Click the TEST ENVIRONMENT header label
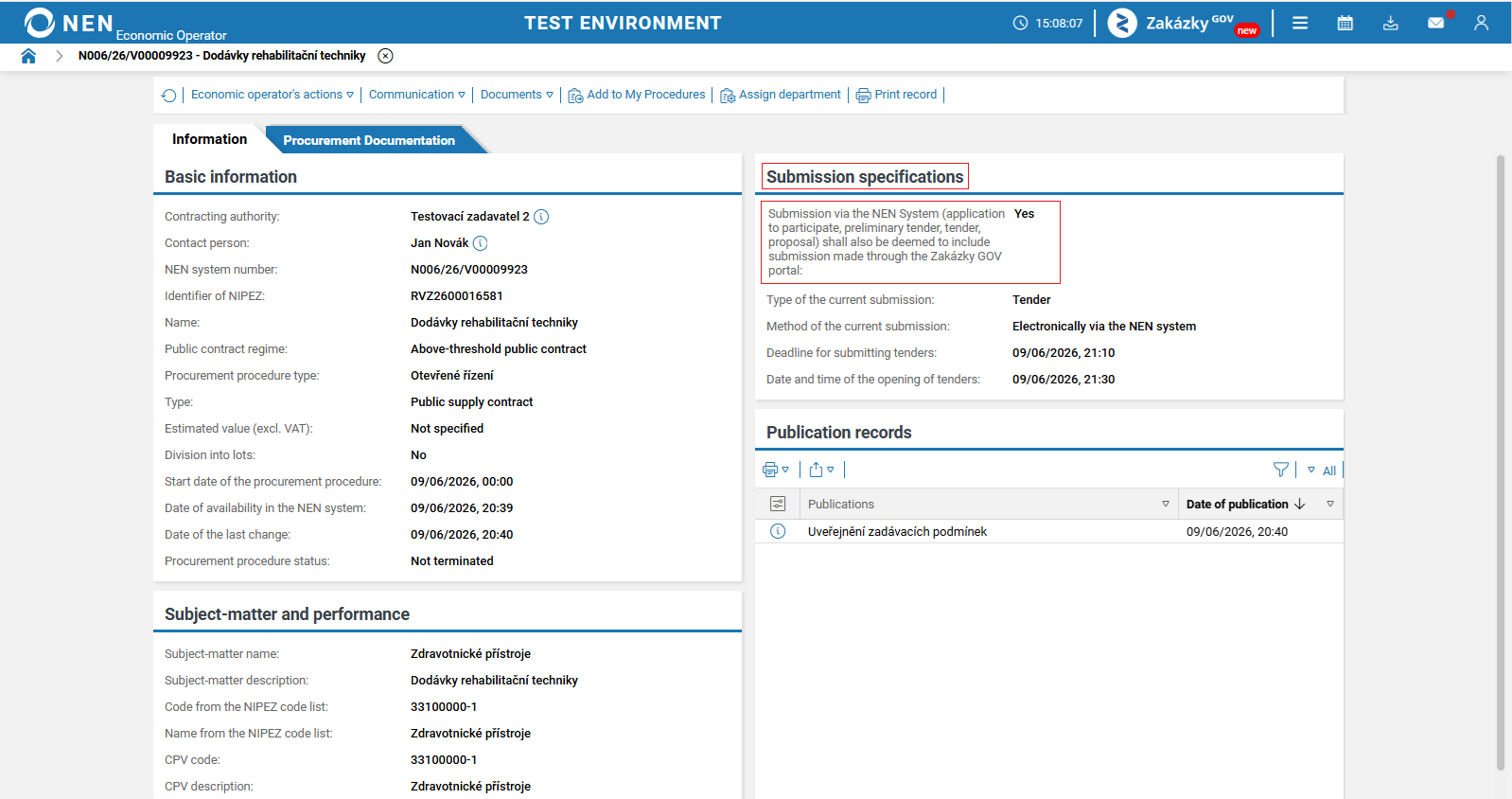1512x799 pixels. click(623, 23)
